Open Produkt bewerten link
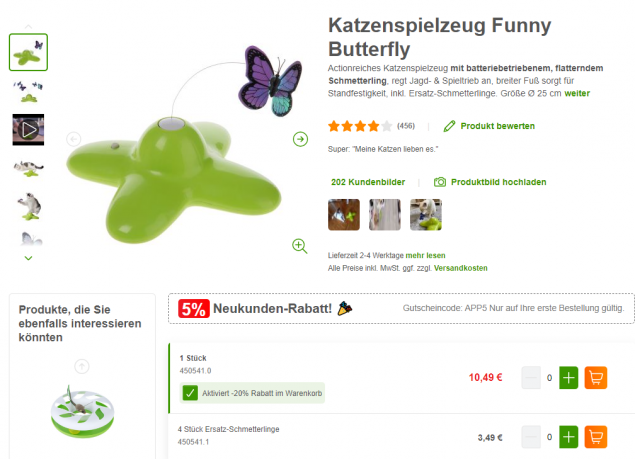This screenshot has width=635, height=459. coord(489,126)
